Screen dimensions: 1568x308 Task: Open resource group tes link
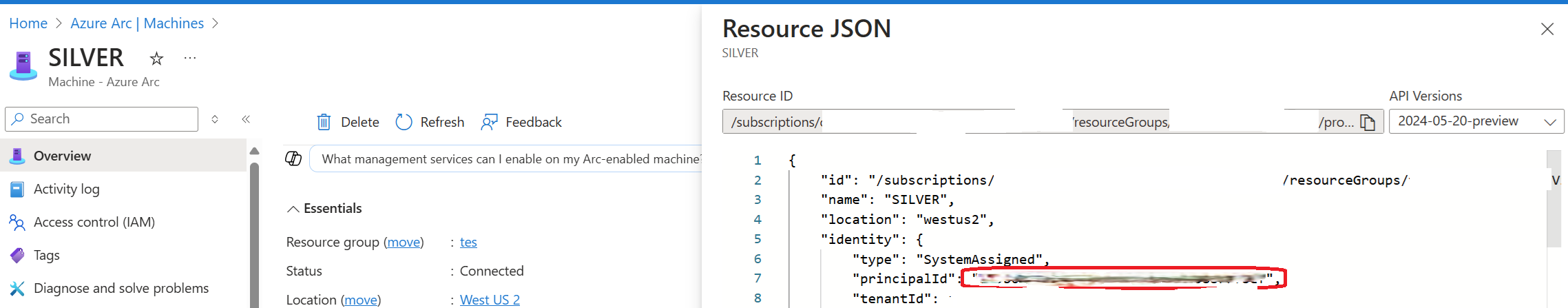point(468,242)
